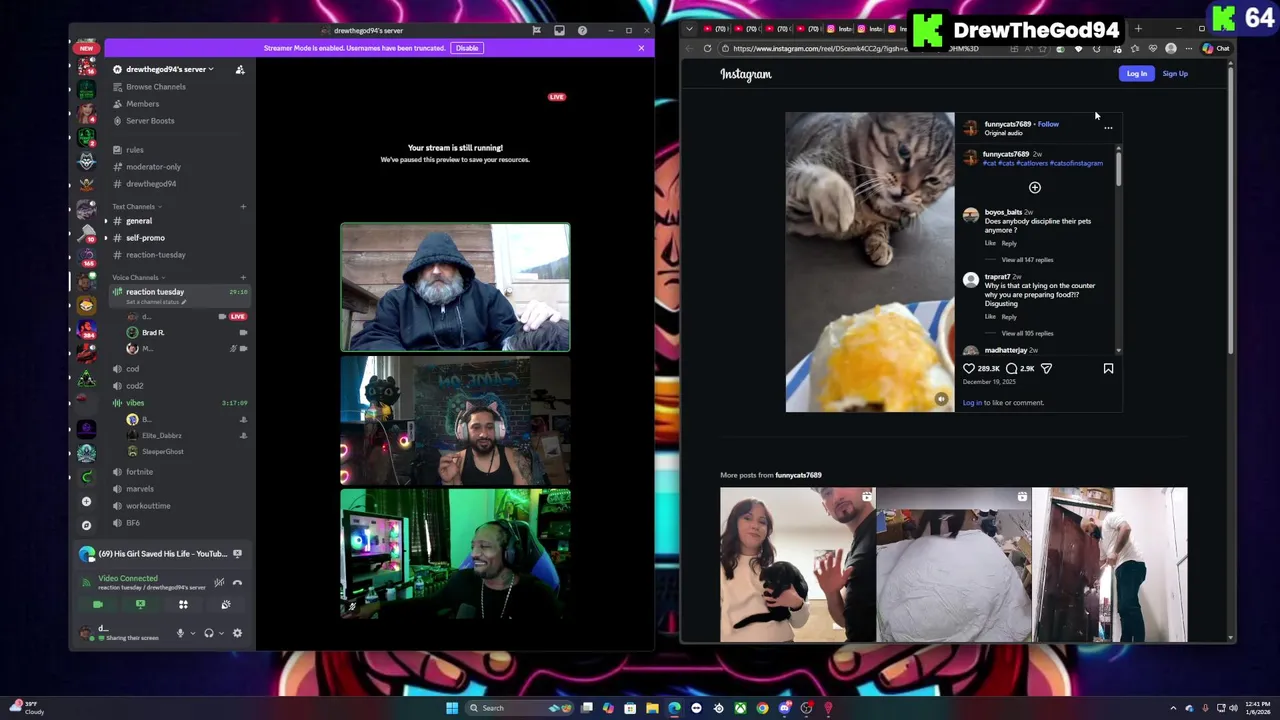Collapse Text Channels category
The height and width of the screenshot is (720, 1280).
click(137, 207)
